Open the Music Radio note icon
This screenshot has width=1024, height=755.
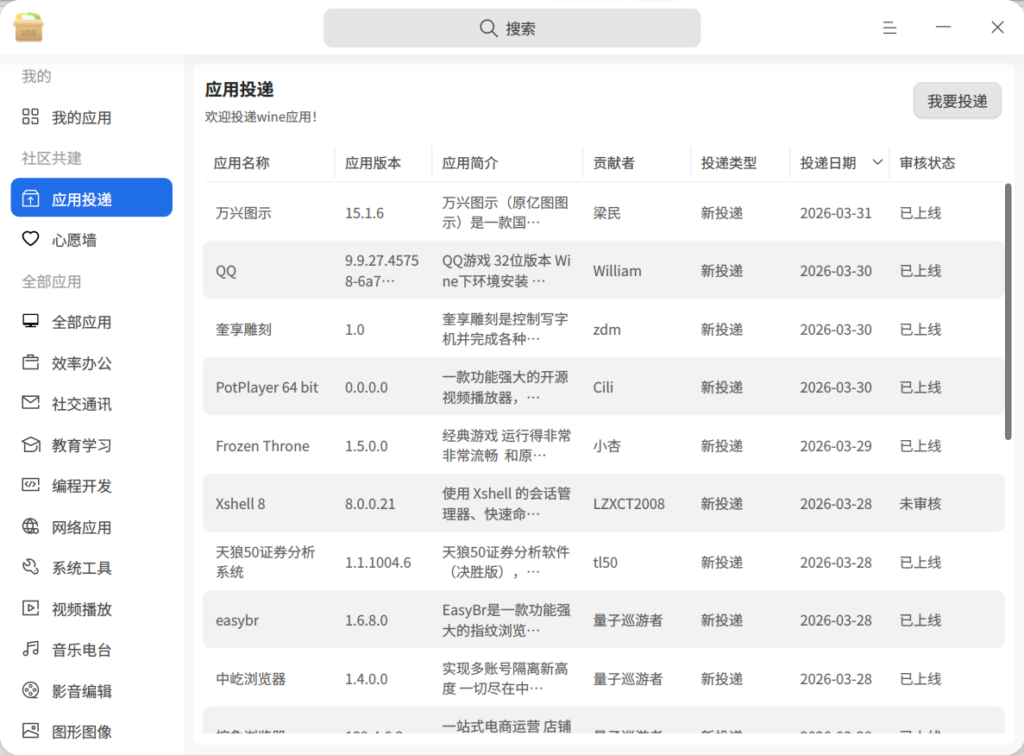click(31, 650)
